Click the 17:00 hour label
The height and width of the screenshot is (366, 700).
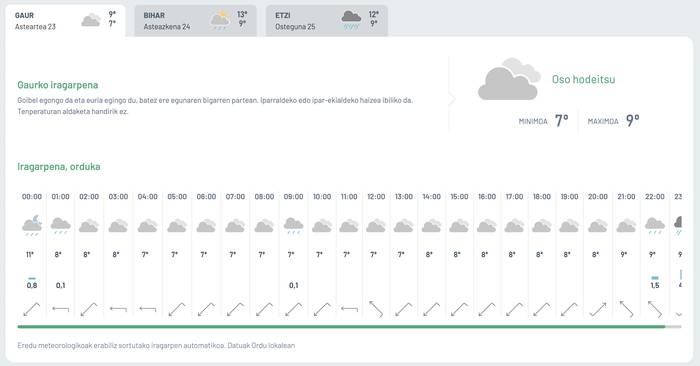pos(514,196)
